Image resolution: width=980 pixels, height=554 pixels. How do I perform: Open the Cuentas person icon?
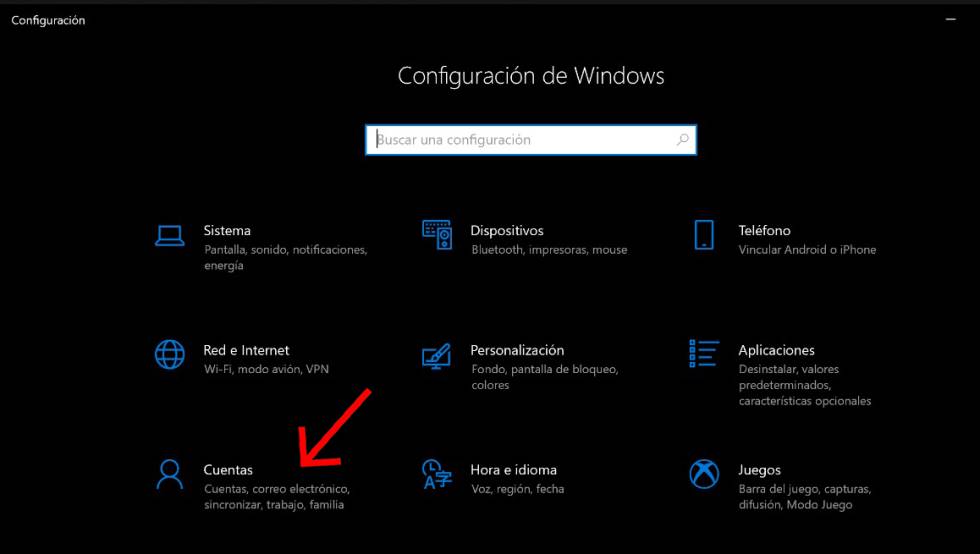click(169, 475)
